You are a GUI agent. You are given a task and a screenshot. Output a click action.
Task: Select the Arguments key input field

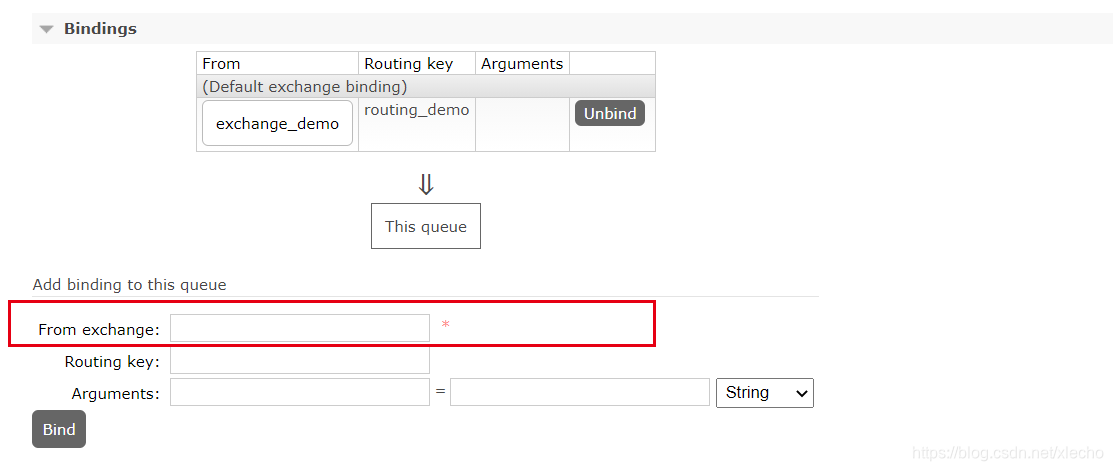[x=300, y=393]
